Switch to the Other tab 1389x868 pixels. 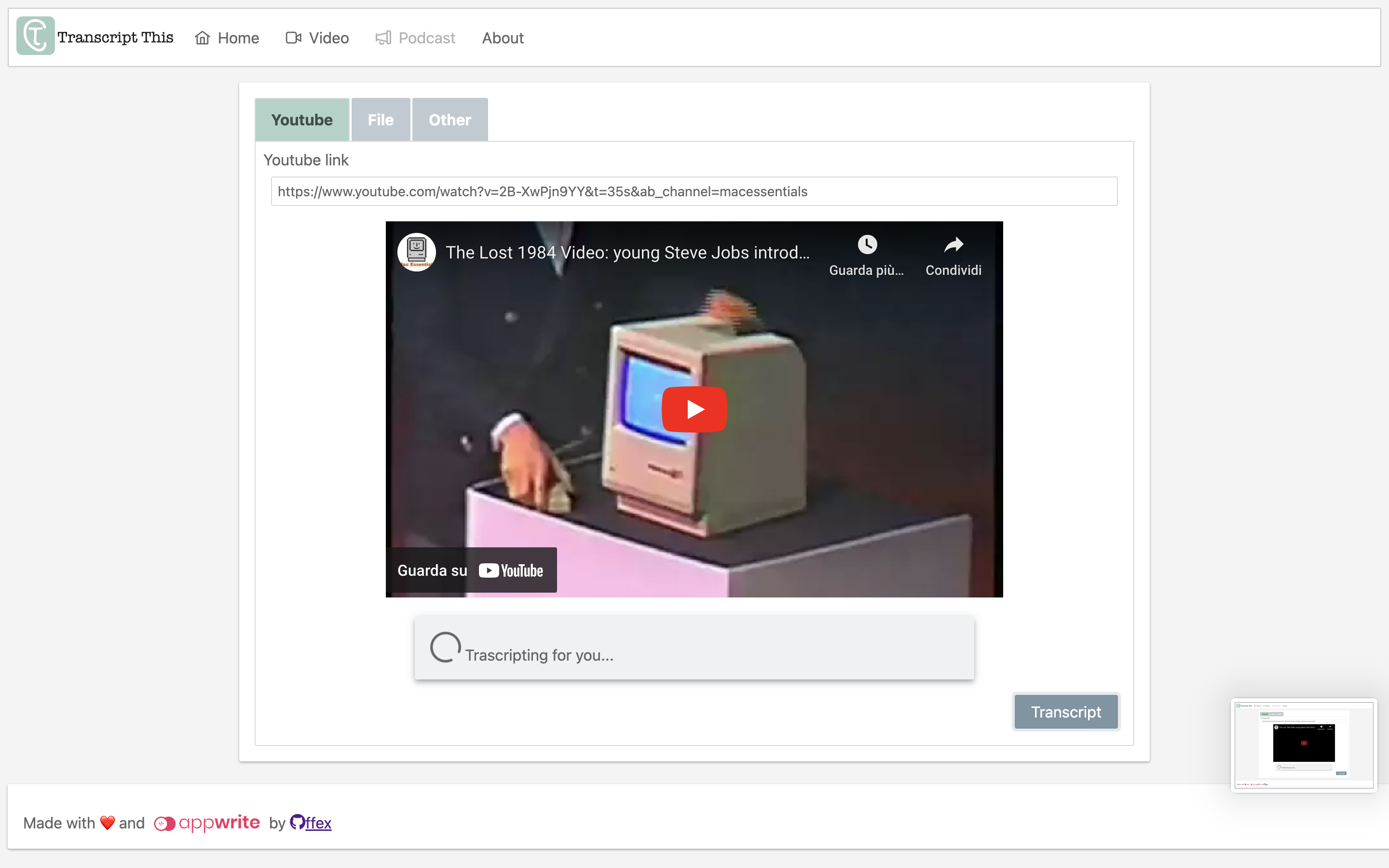tap(449, 120)
